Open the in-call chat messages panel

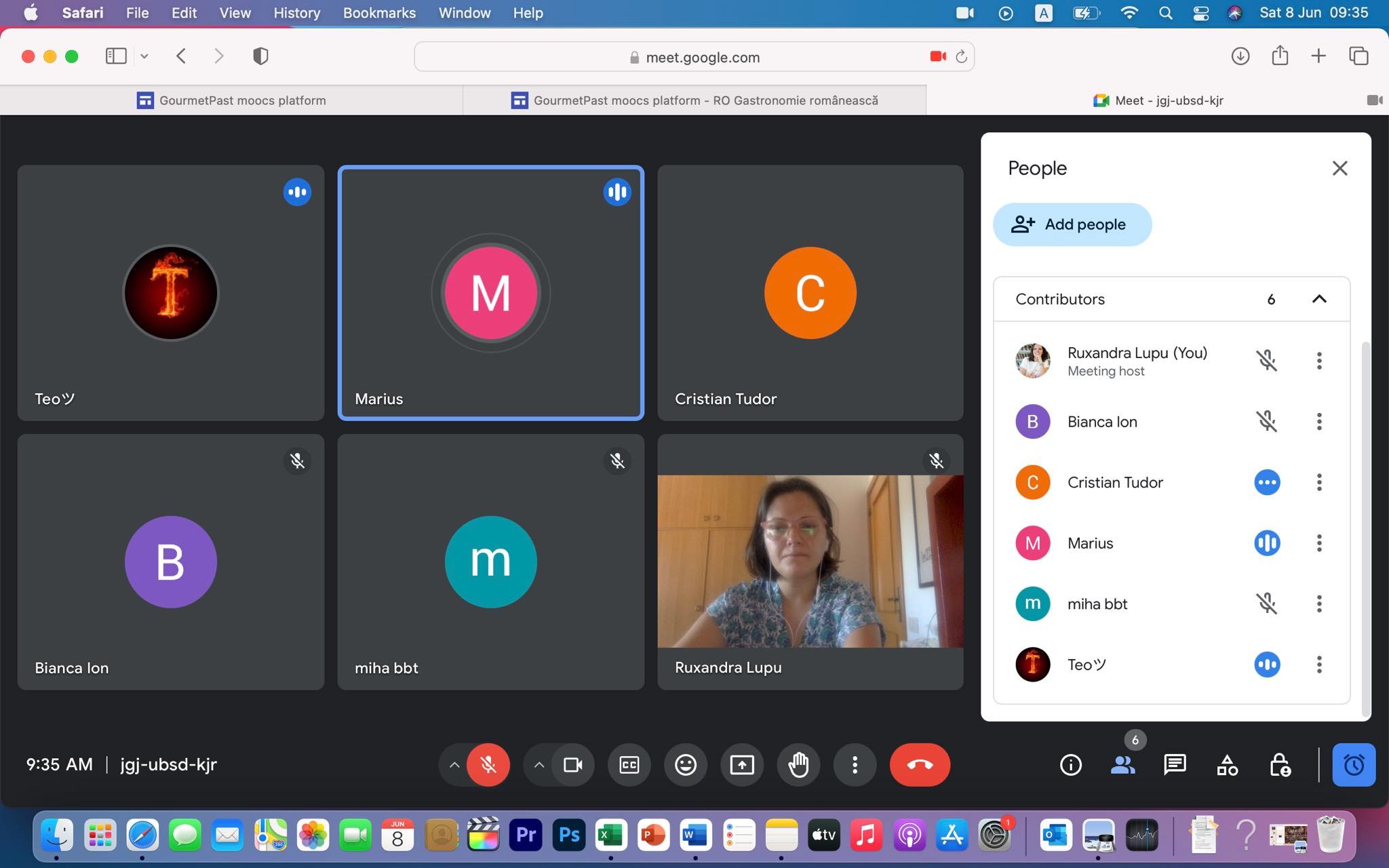click(x=1175, y=765)
